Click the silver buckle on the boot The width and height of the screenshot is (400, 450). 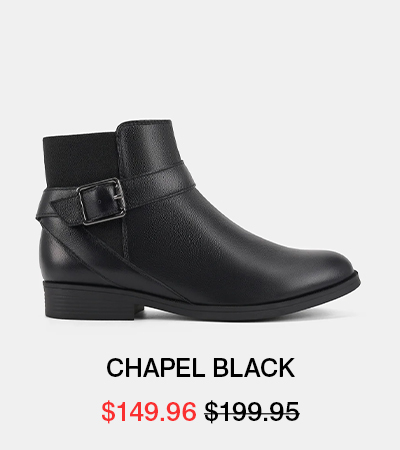[102, 201]
